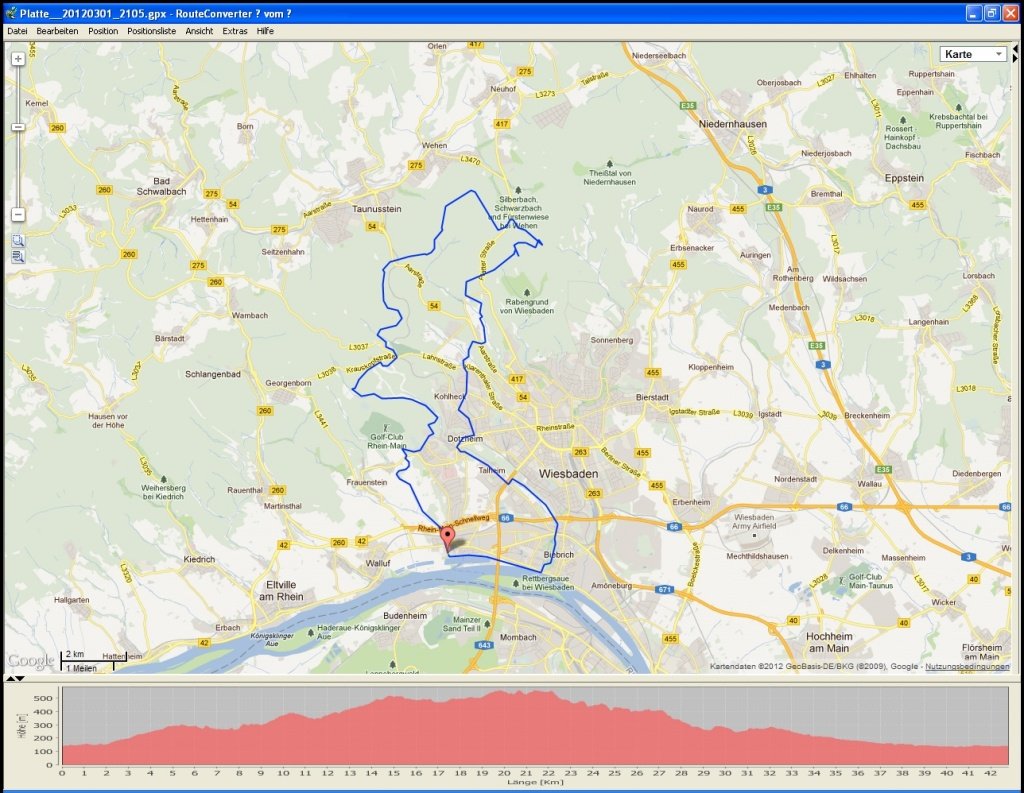Click the Eppstein label on the map
Screen dimensions: 1024x793
(904, 178)
